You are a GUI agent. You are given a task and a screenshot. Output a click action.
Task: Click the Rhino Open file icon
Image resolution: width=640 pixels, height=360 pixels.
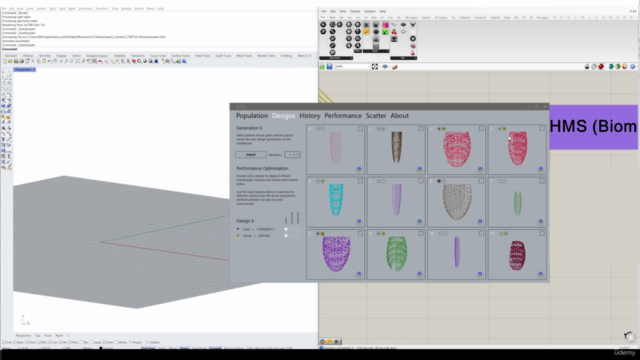11,61
